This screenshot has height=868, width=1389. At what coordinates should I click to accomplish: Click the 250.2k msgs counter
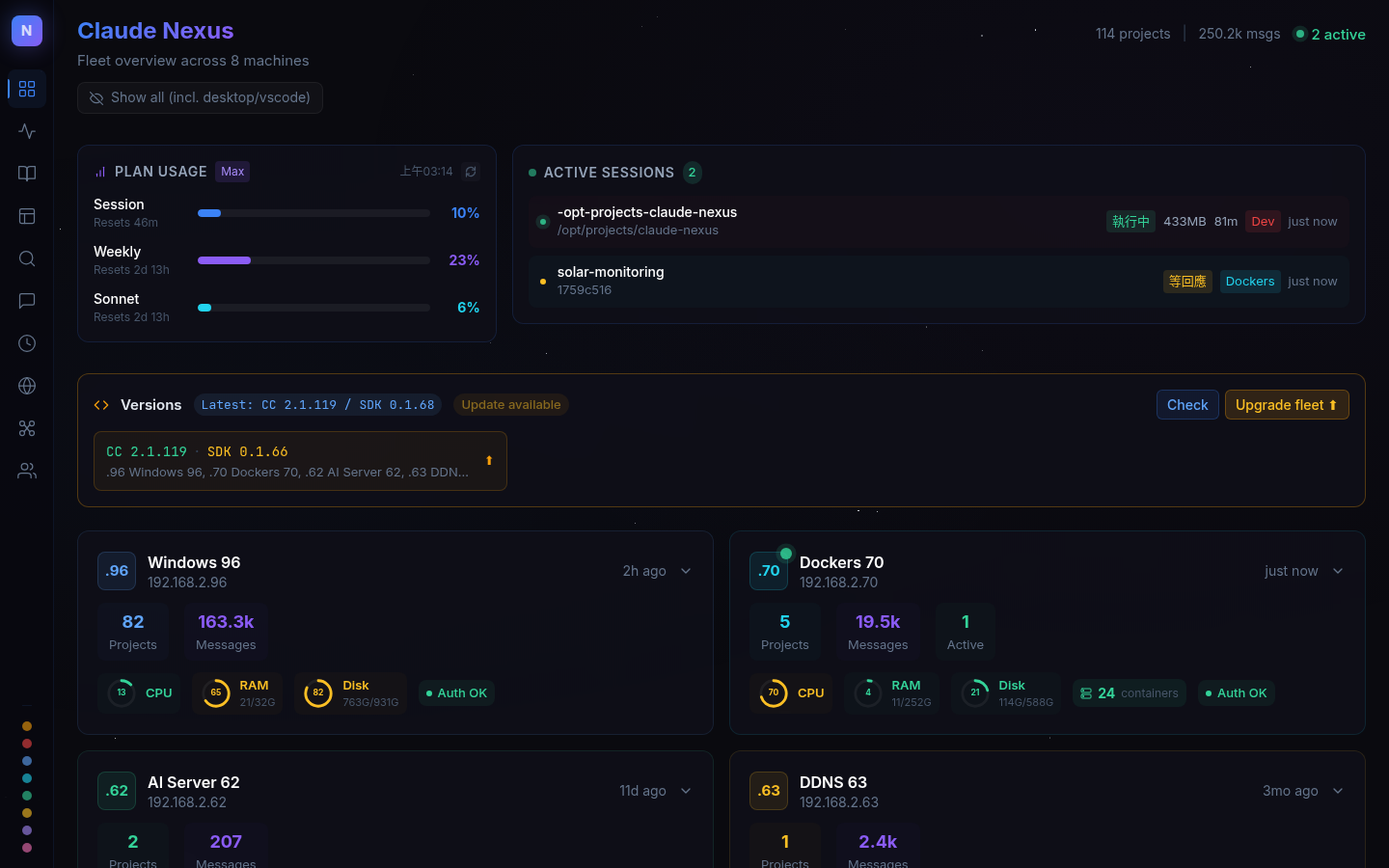(x=1239, y=34)
